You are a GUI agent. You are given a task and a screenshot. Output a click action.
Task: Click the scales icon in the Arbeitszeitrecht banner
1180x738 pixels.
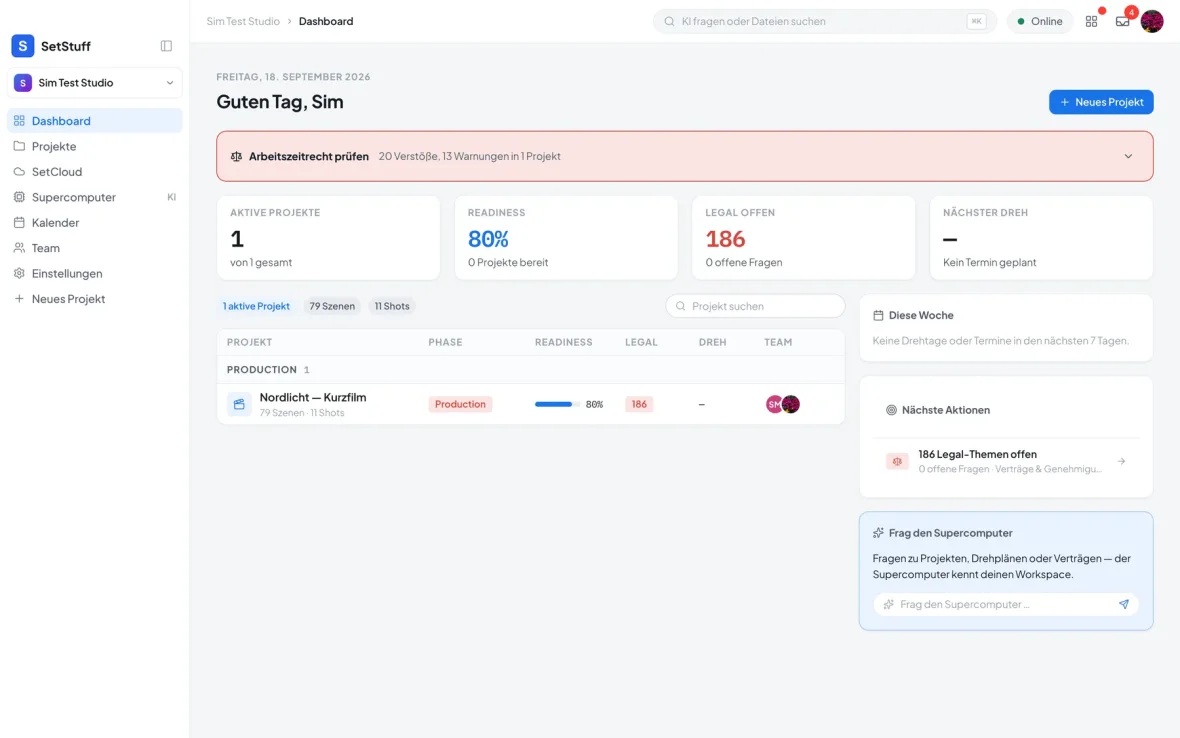click(236, 156)
